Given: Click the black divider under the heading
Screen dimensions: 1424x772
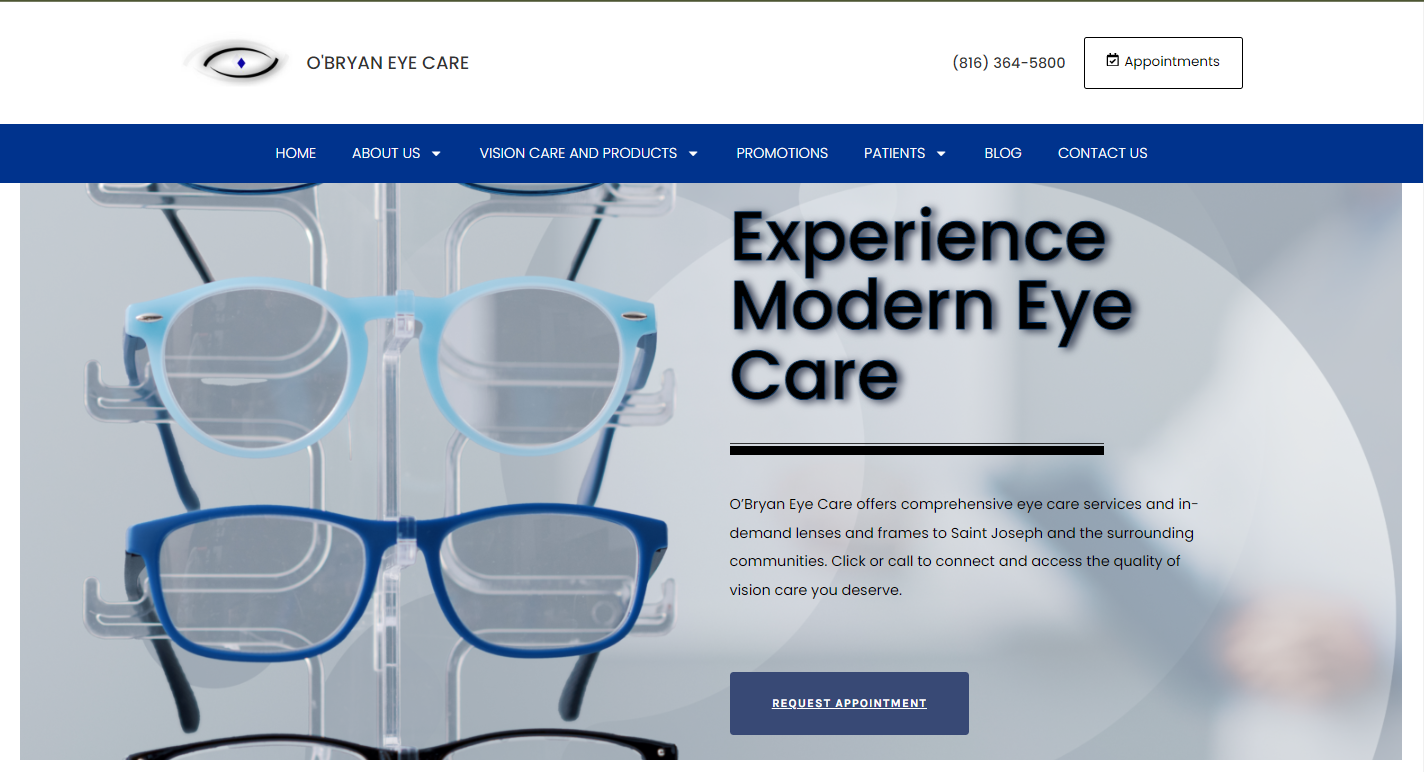Looking at the screenshot, I should 916,450.
